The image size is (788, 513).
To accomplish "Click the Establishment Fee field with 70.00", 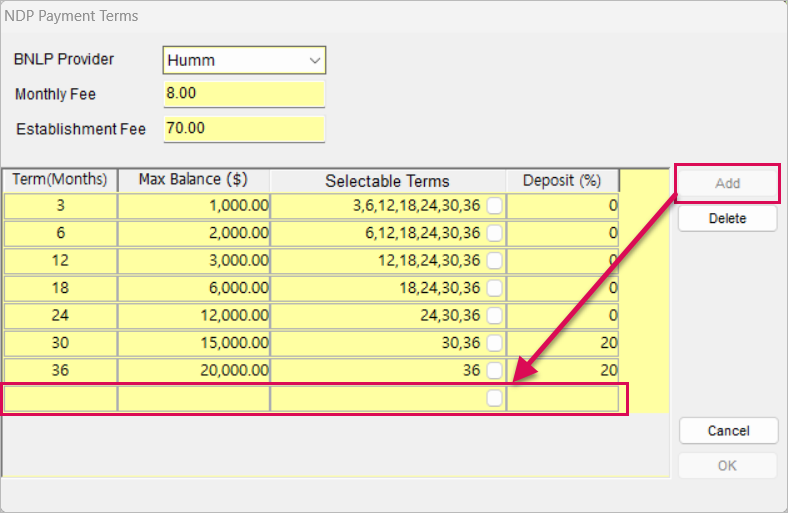I will tap(244, 129).
